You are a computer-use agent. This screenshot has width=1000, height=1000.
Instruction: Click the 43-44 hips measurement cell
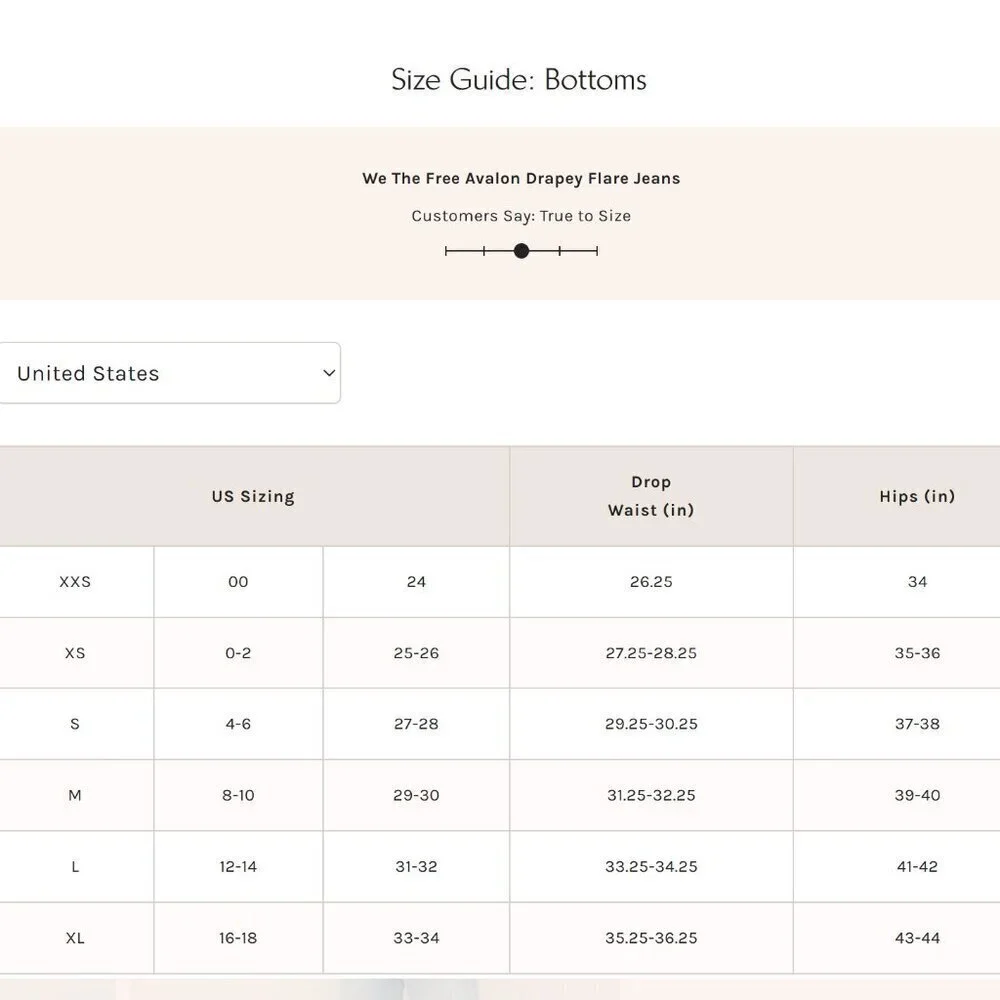pos(917,938)
